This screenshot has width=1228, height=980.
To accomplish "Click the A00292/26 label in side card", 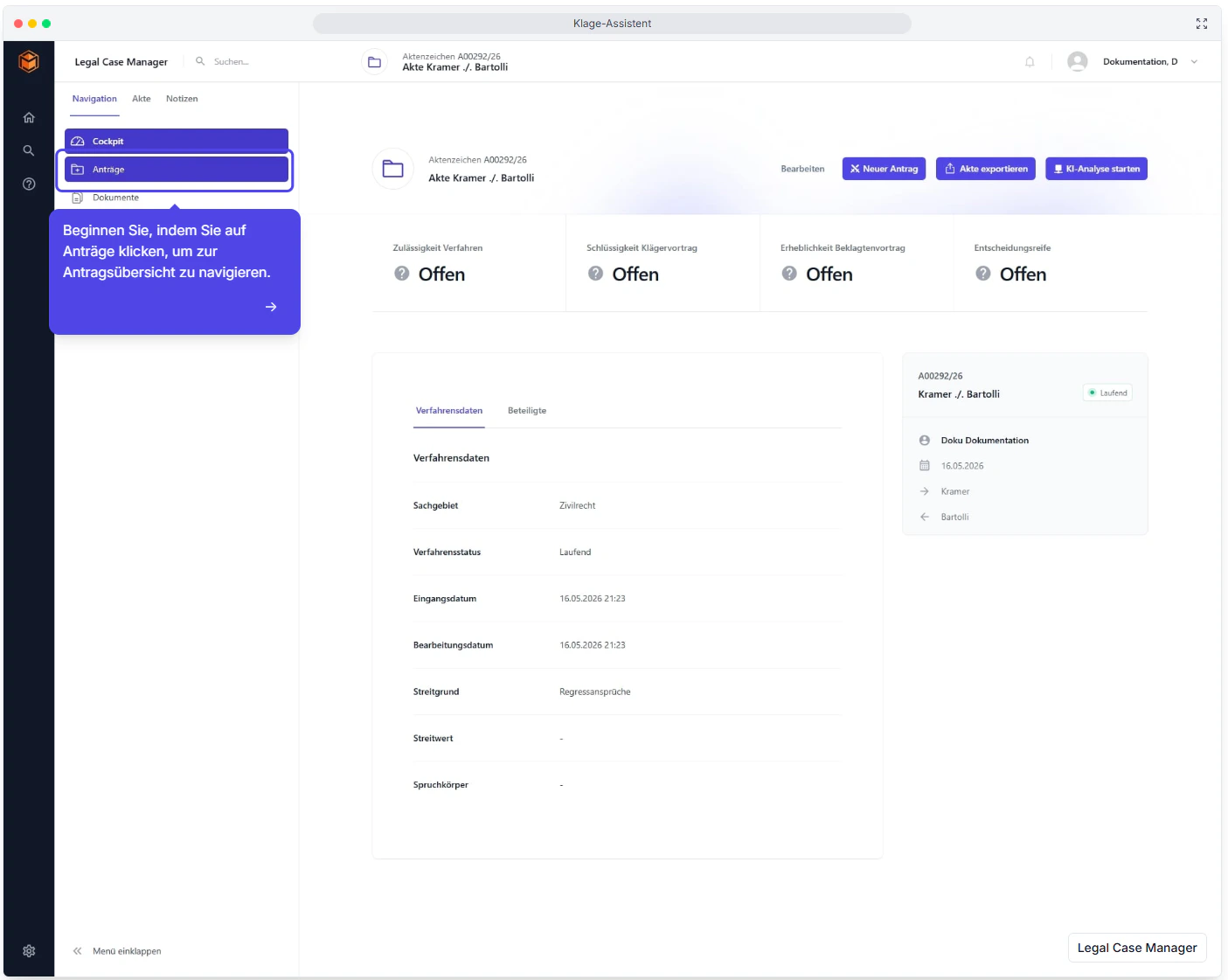I will [940, 376].
